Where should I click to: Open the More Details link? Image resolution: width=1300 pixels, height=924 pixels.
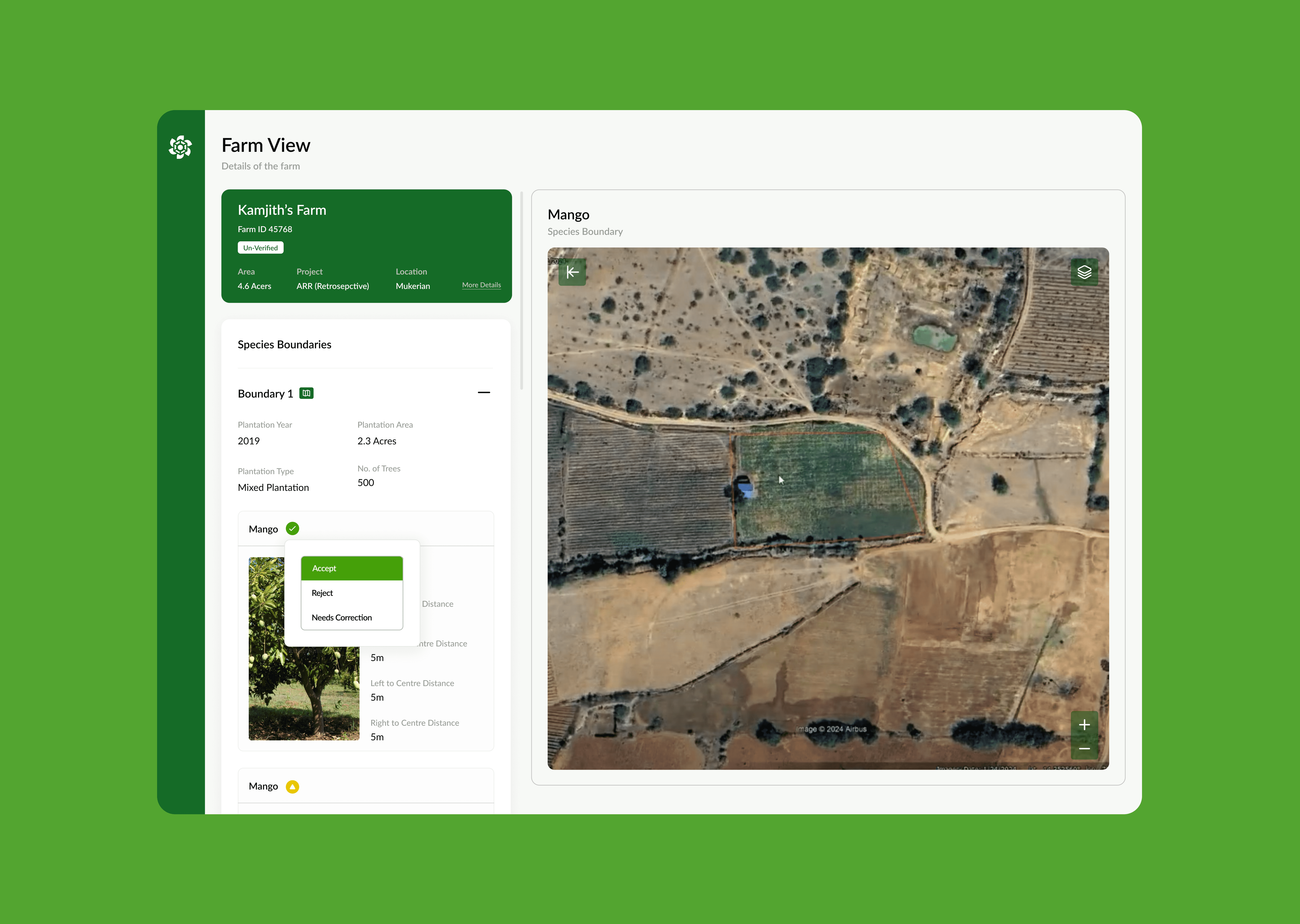(482, 285)
